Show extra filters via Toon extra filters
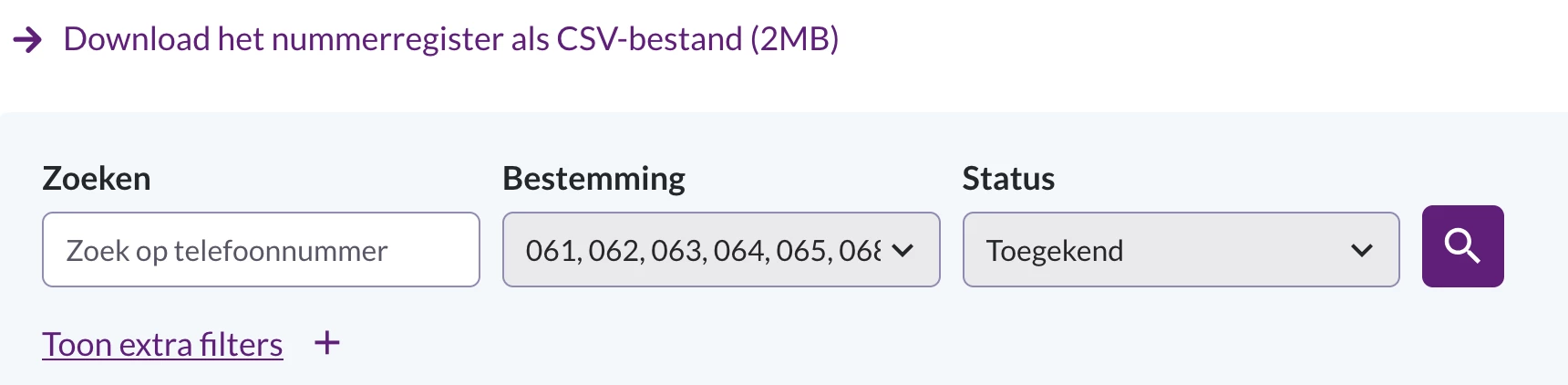 [x=162, y=345]
